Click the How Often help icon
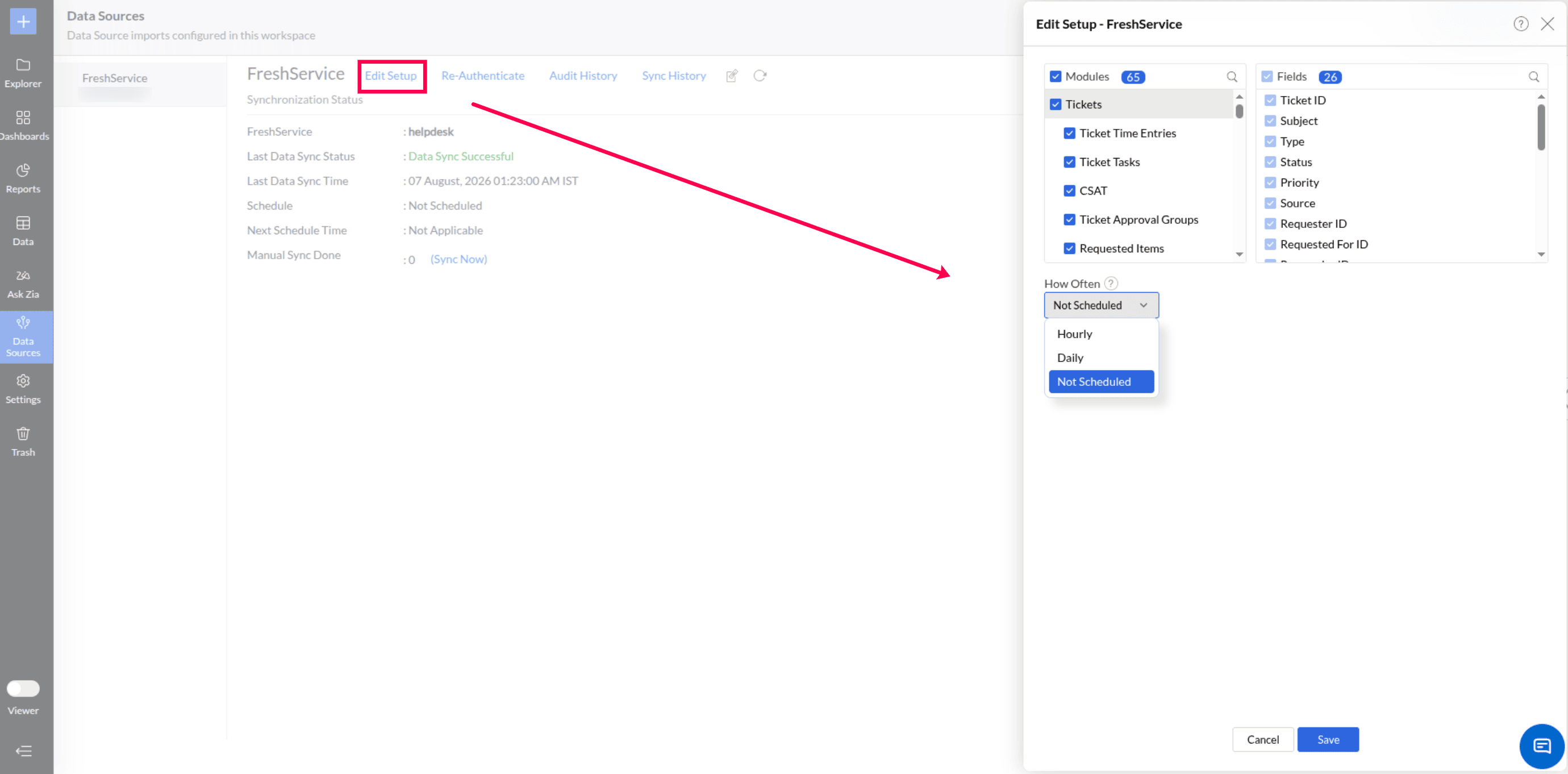This screenshot has height=774, width=1568. [1111, 283]
